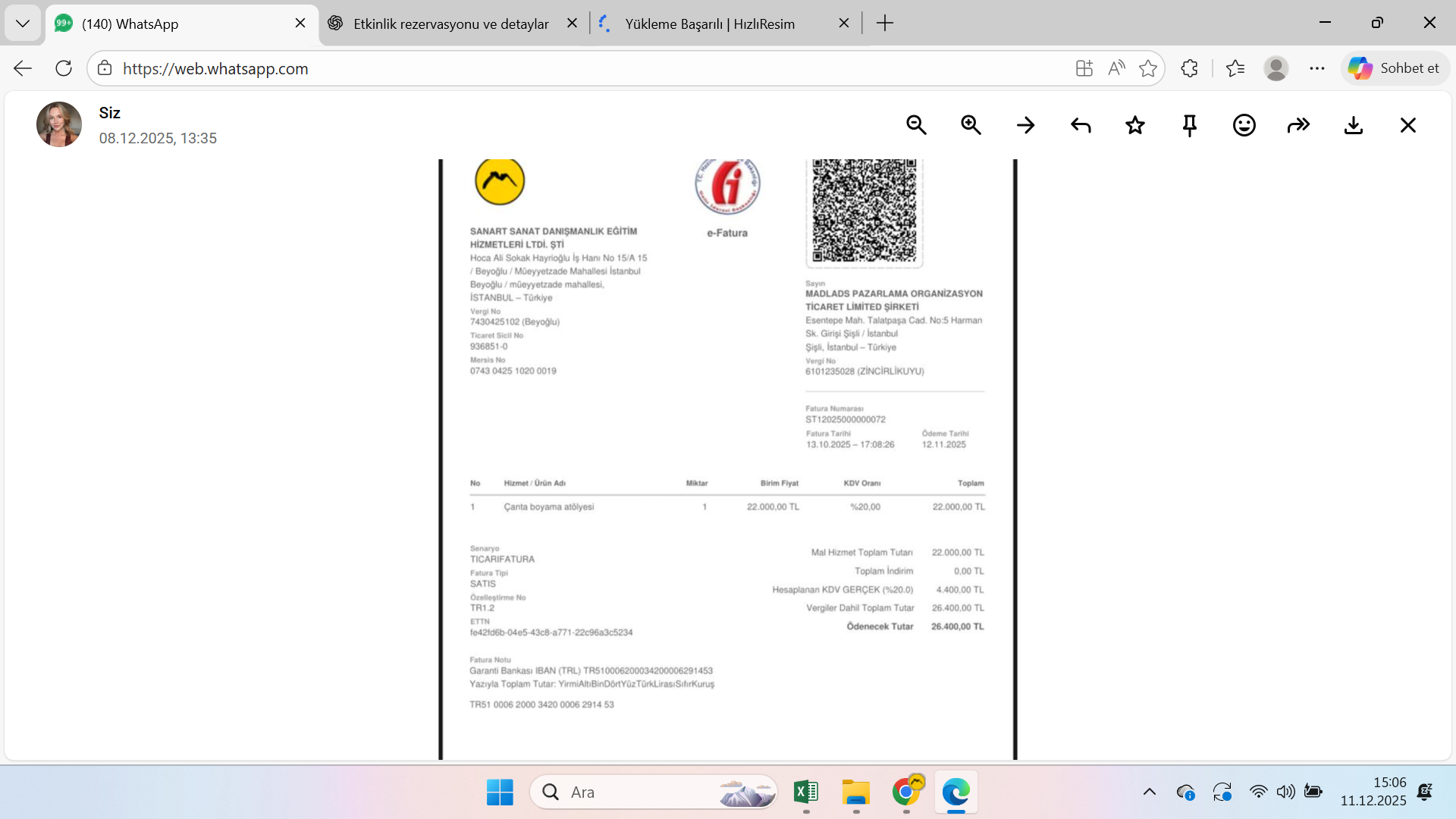Image resolution: width=1456 pixels, height=819 pixels.
Task: Click the sync status tray icon
Action: (x=1222, y=792)
